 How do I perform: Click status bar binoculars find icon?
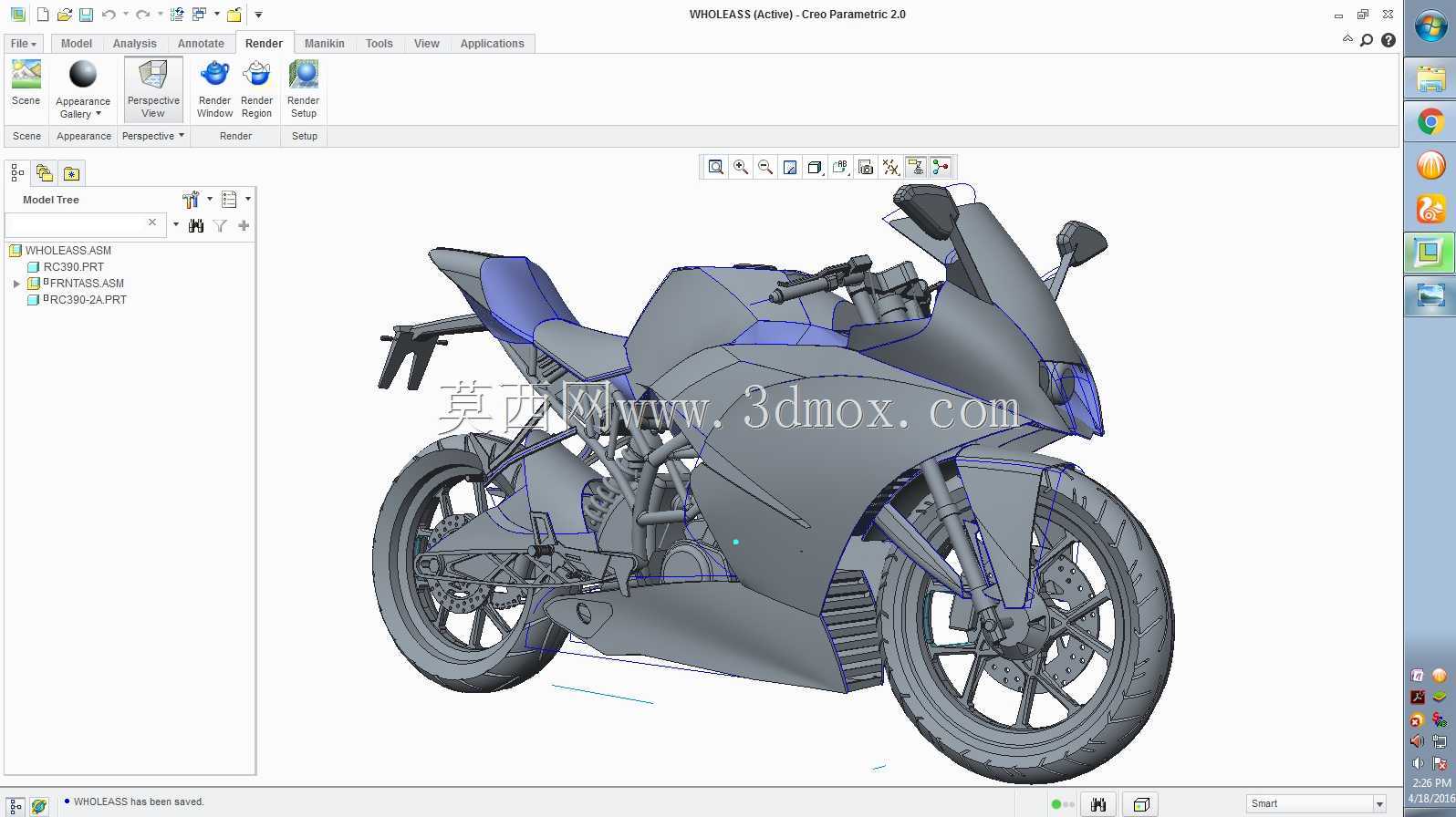(x=1098, y=804)
